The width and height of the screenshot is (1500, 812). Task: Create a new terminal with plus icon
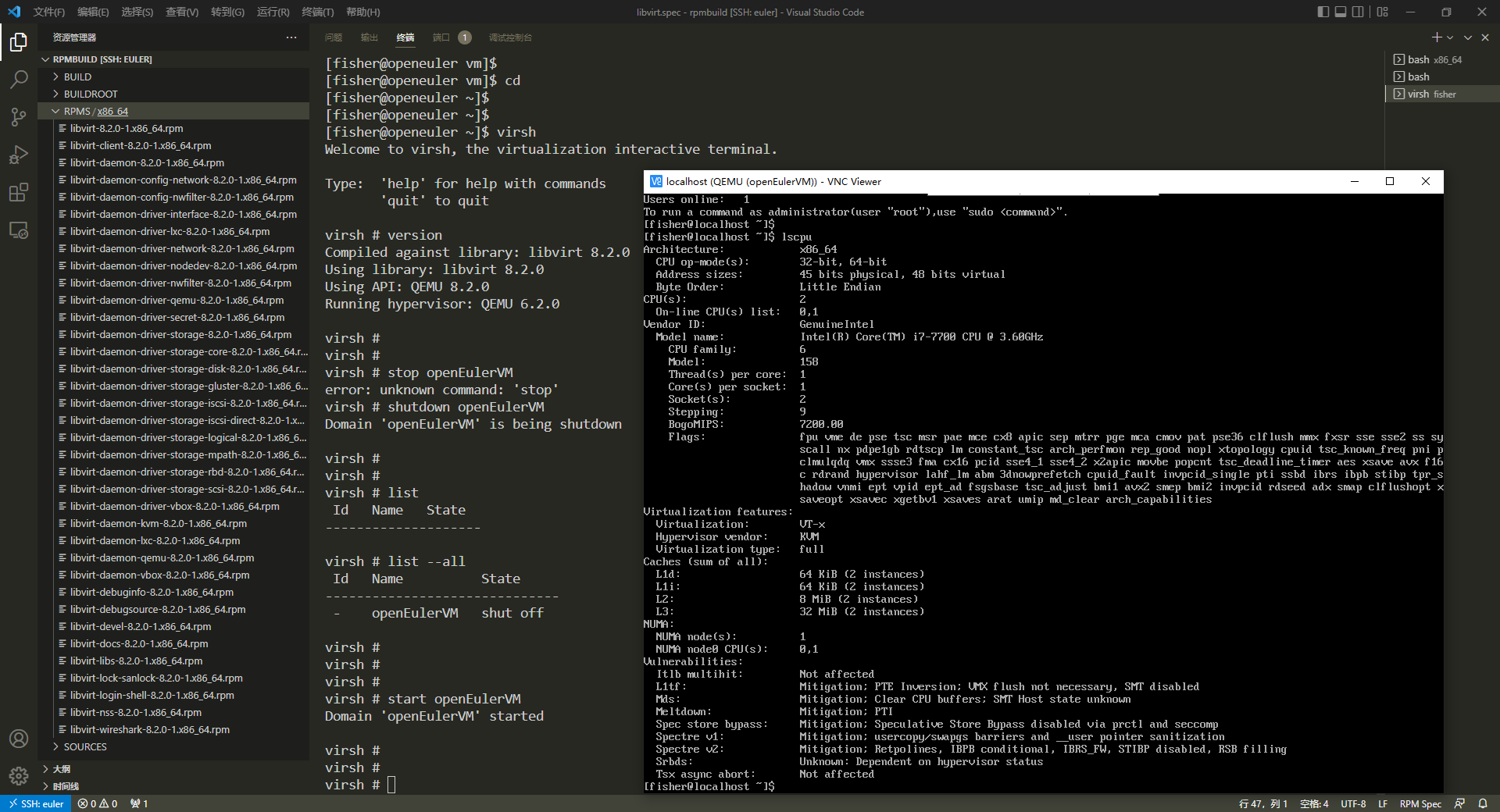click(1437, 37)
